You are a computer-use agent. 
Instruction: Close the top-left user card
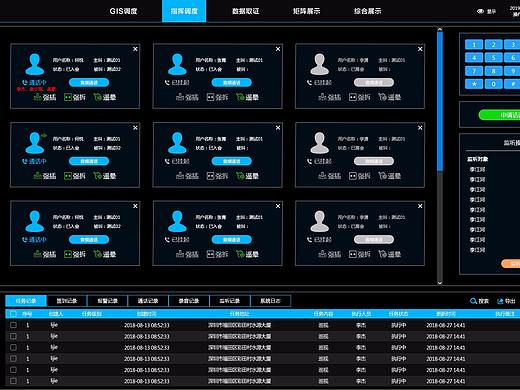click(x=135, y=49)
